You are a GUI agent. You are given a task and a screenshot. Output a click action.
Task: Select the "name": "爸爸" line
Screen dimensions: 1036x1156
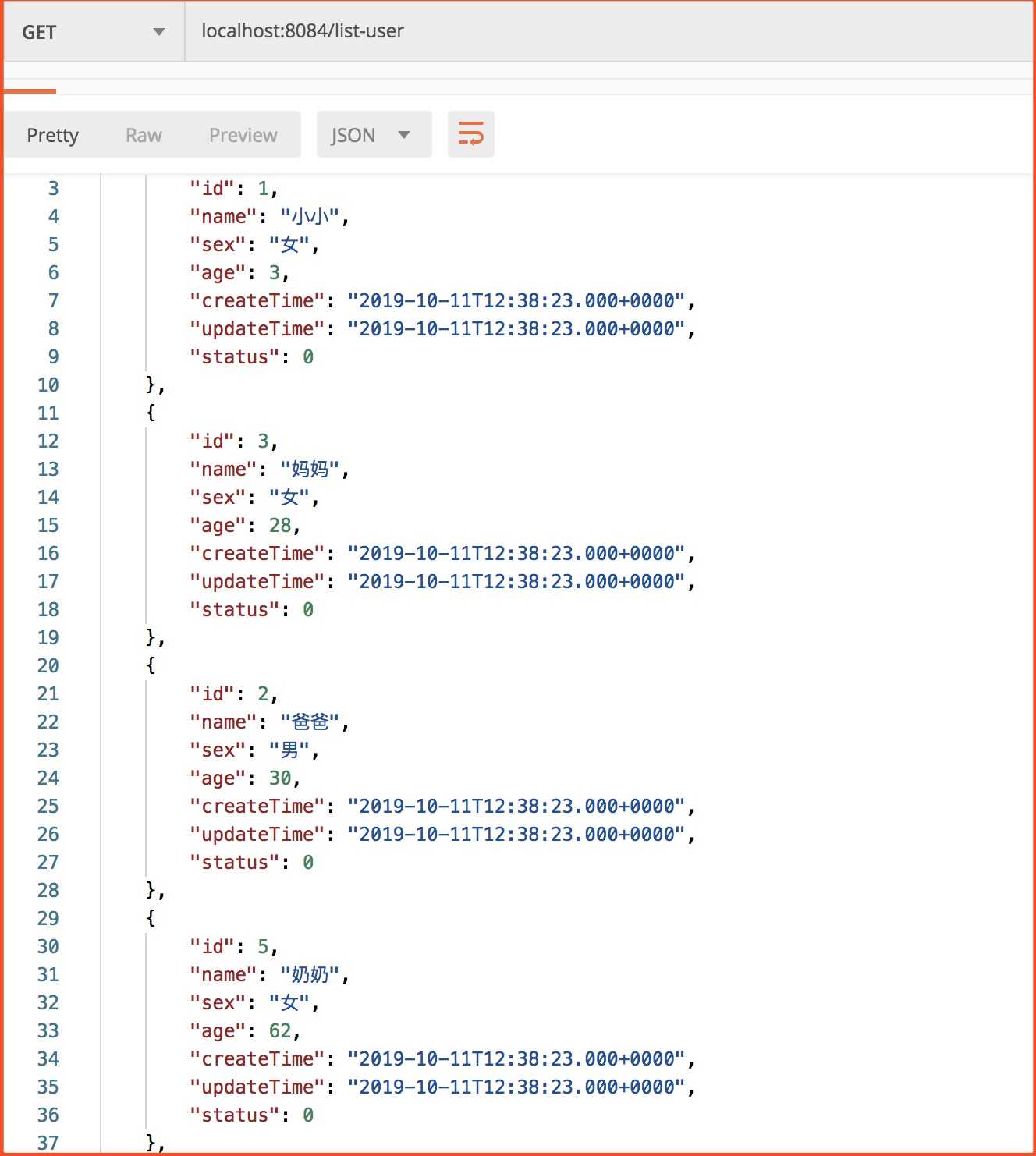coord(269,722)
